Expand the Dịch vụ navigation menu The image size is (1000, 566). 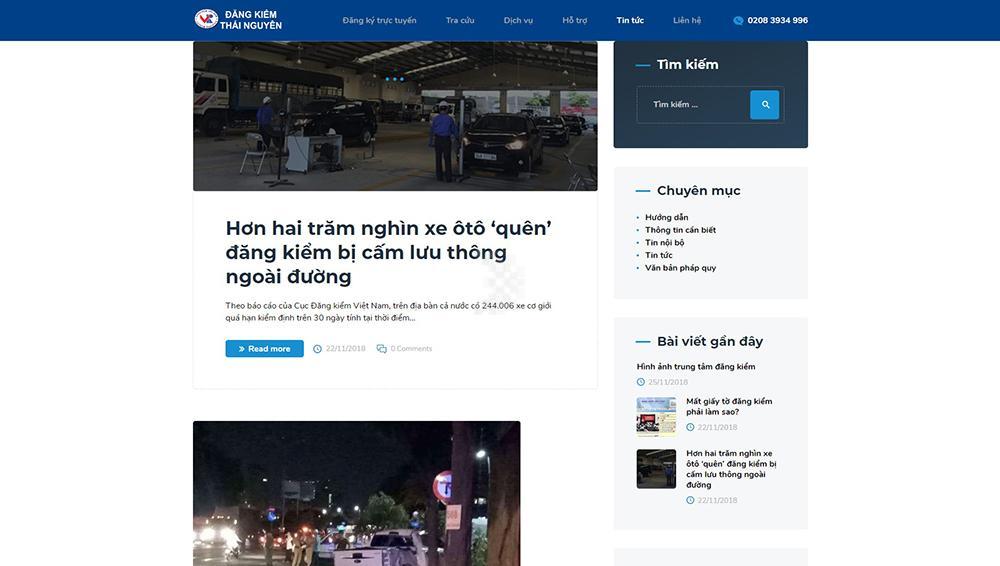coord(518,20)
